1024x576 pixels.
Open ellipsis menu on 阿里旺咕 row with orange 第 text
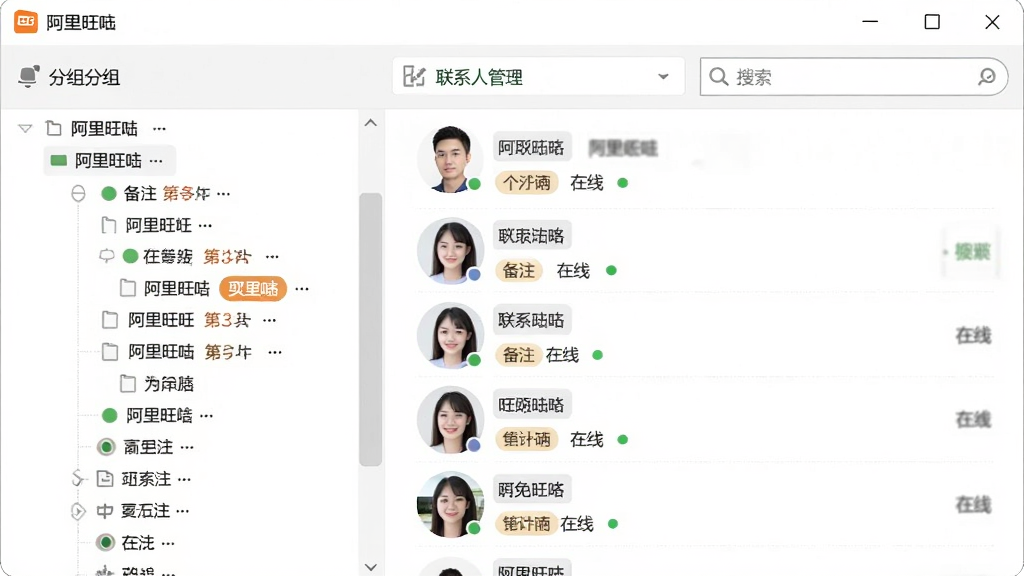click(275, 352)
